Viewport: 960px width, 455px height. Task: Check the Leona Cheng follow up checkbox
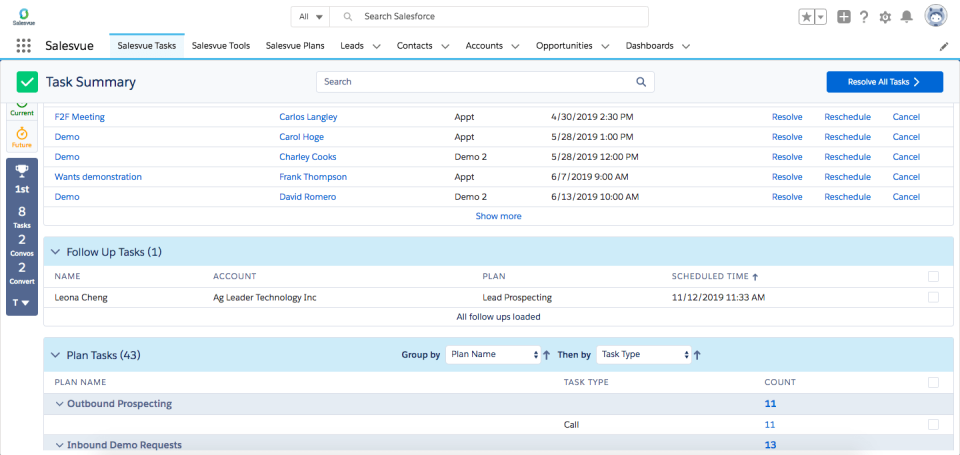[933, 297]
